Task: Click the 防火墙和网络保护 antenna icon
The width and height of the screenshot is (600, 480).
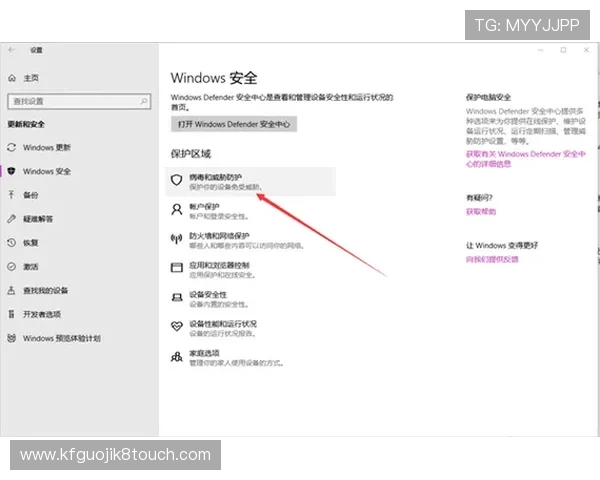Action: (176, 238)
